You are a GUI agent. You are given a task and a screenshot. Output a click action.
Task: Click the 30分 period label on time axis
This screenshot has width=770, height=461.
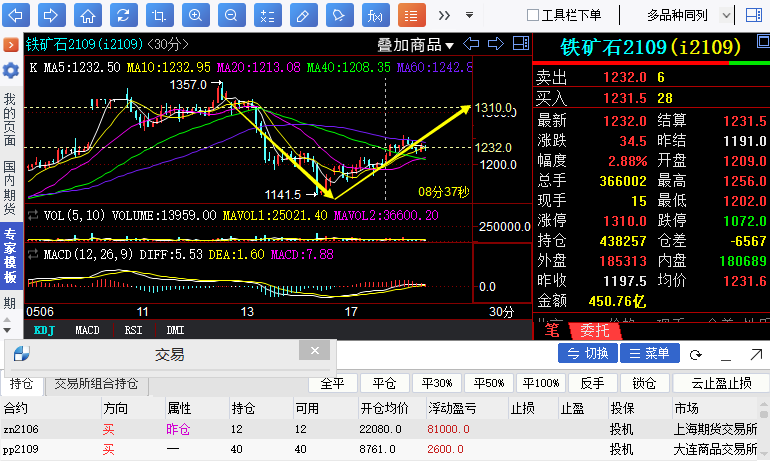pos(501,312)
